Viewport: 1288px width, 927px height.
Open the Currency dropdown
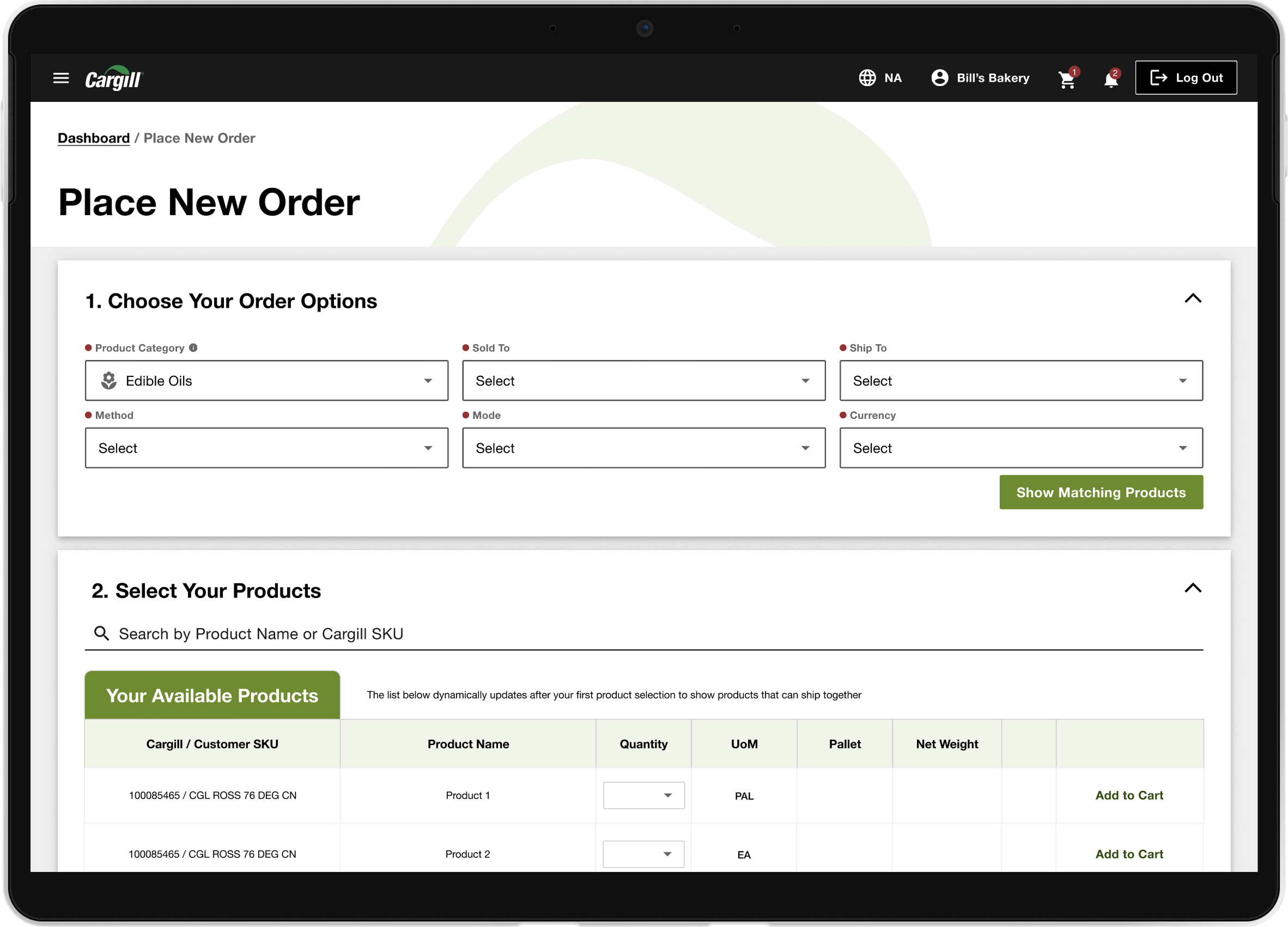tap(1020, 448)
